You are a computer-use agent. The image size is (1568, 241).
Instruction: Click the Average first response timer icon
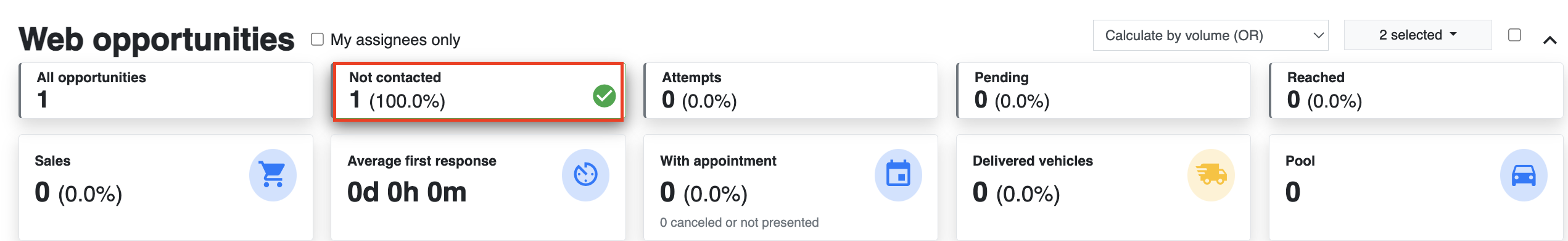585,175
